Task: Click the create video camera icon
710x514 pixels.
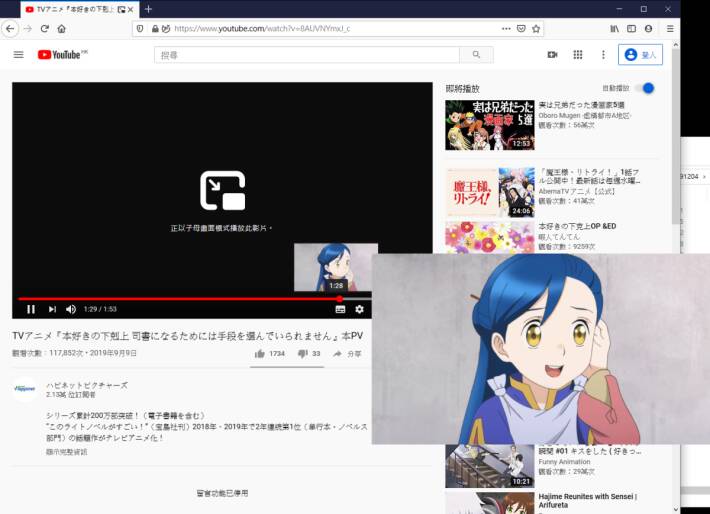Action: [552, 55]
